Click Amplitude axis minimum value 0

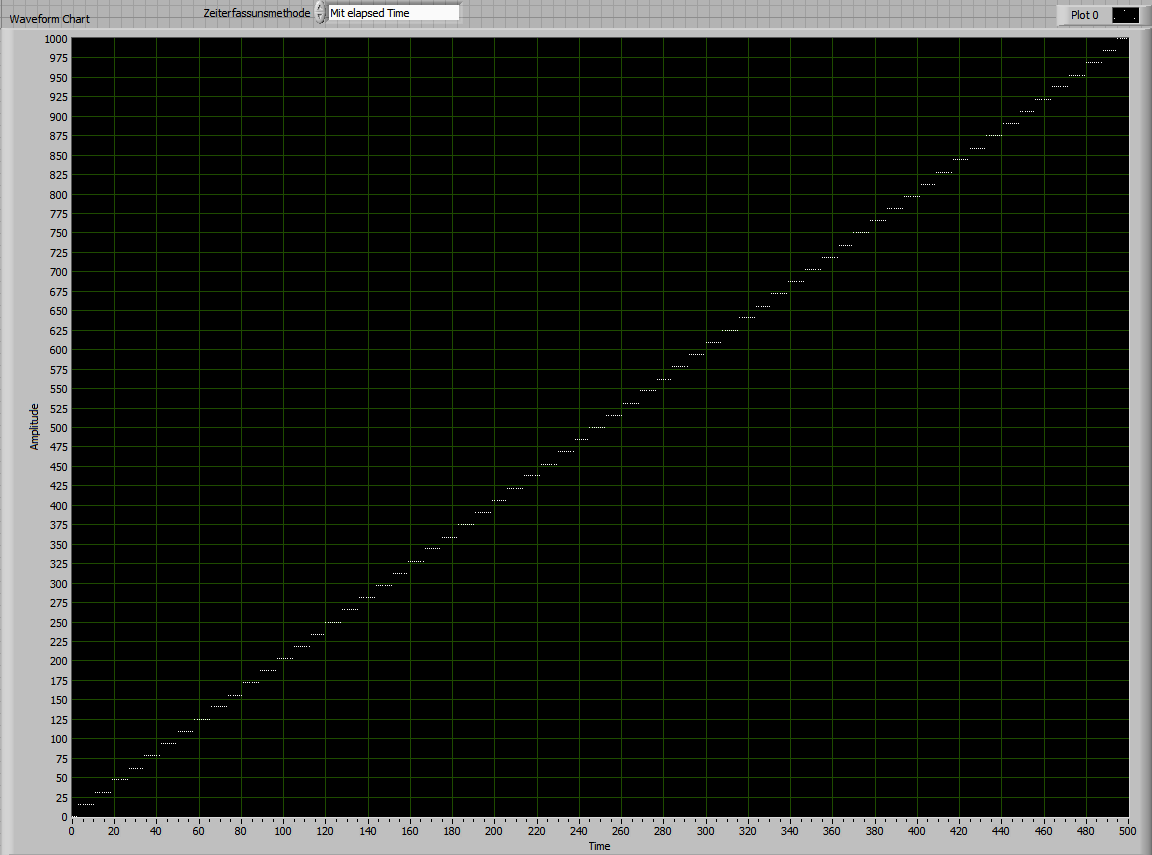pos(64,817)
